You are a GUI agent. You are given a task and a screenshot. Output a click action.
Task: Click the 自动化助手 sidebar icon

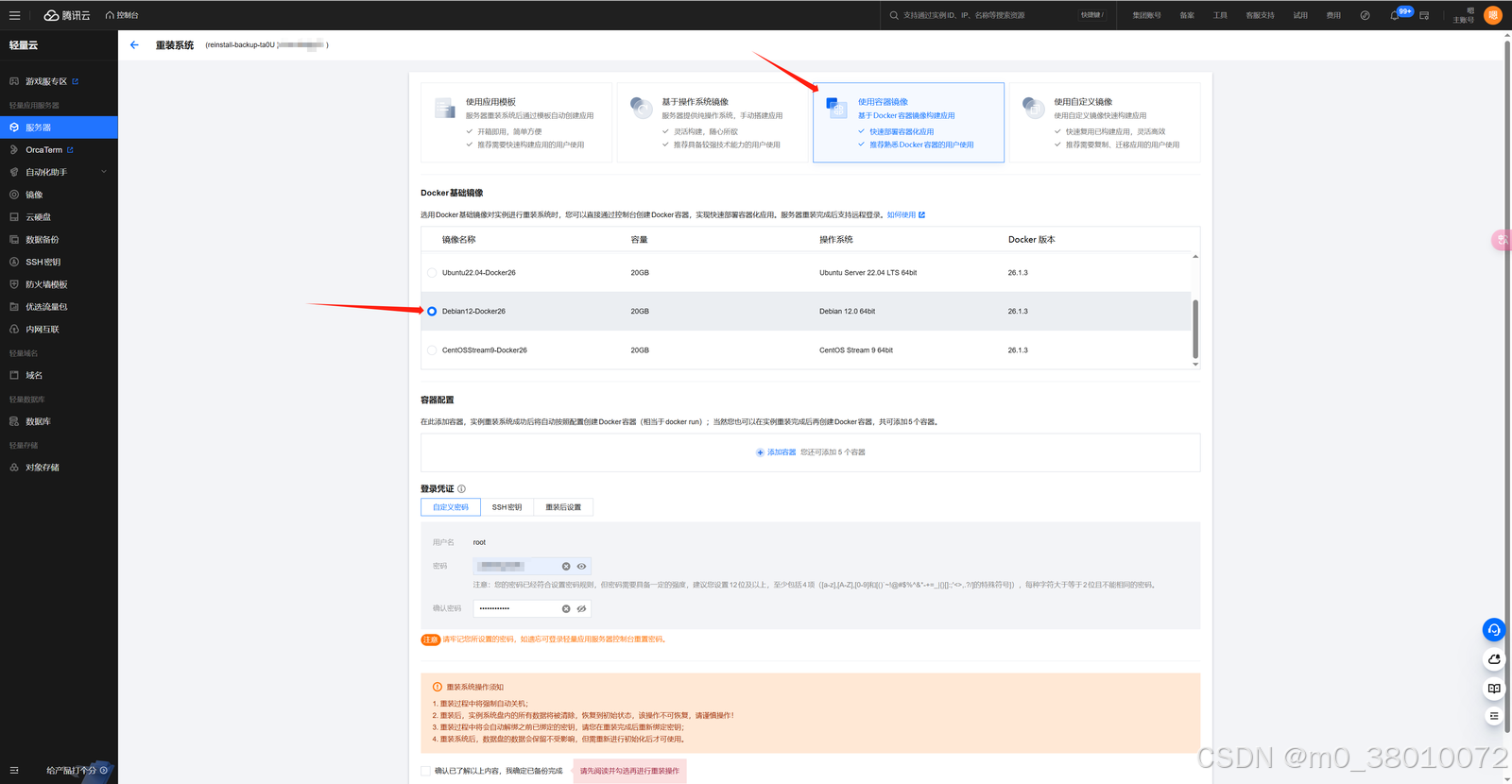[x=14, y=172]
